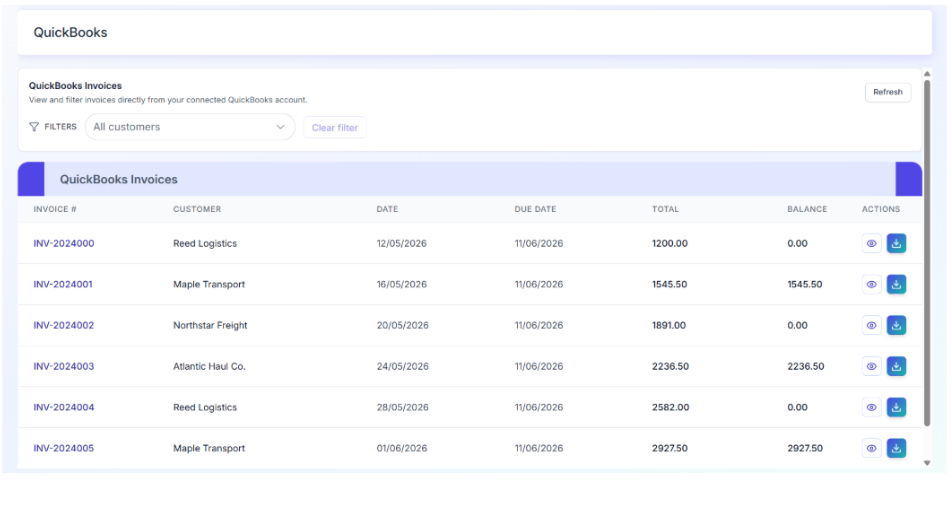Open the All customers dropdown
The height and width of the screenshot is (508, 952).
coord(190,127)
